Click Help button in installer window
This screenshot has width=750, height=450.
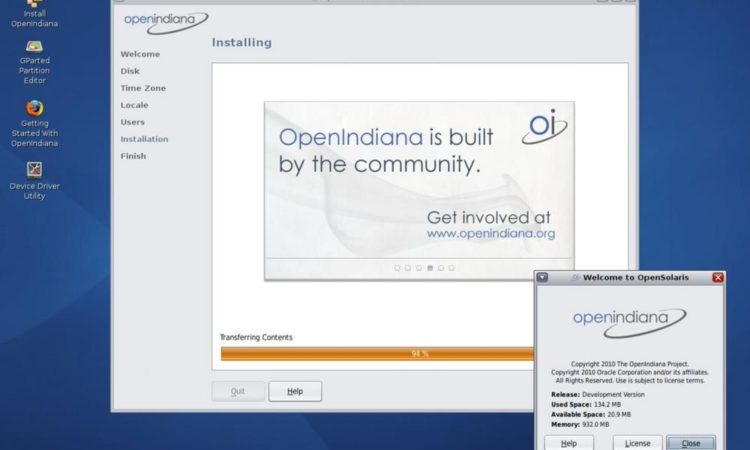[x=295, y=391]
